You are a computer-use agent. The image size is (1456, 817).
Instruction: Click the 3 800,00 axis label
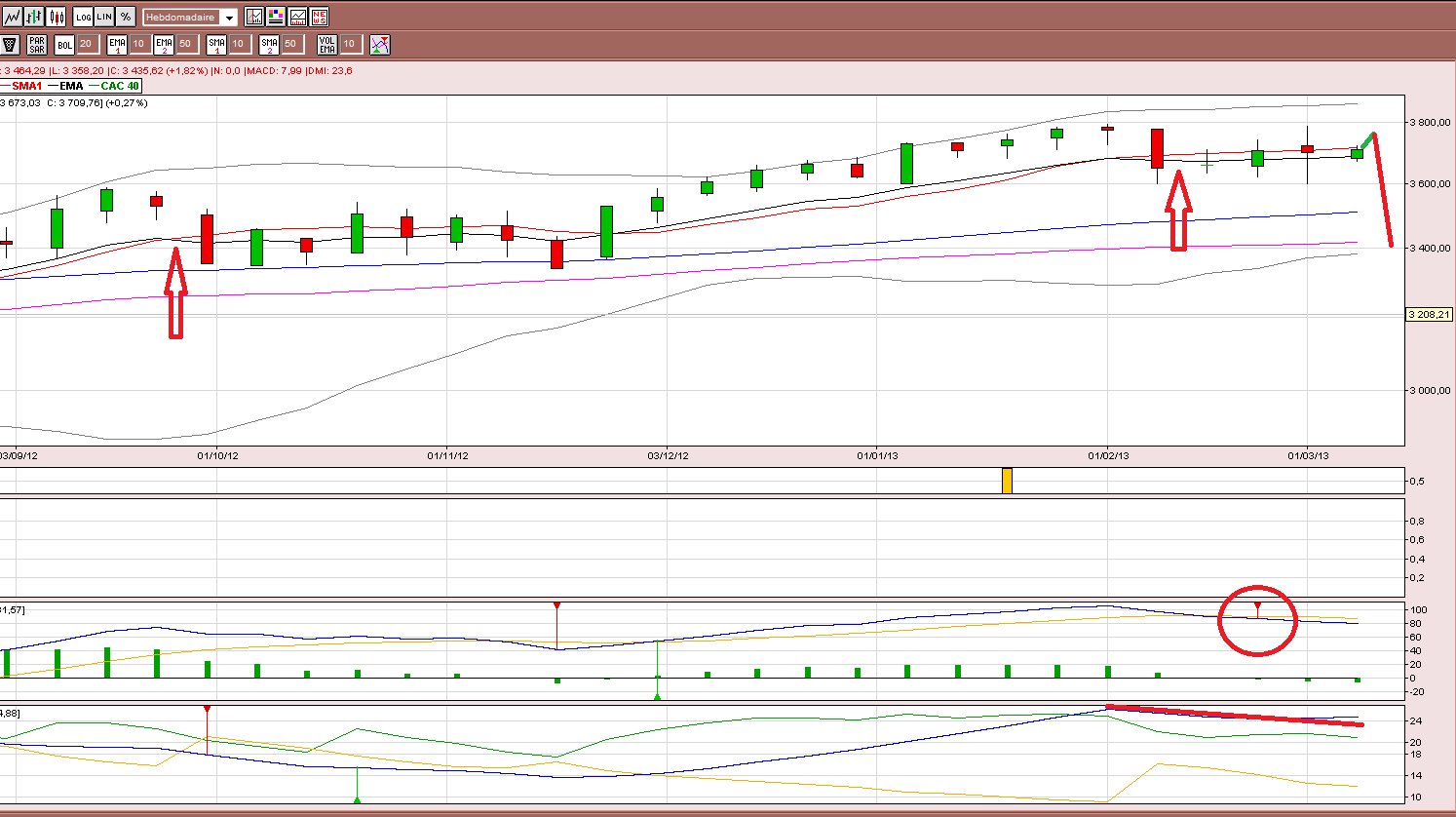1430,123
